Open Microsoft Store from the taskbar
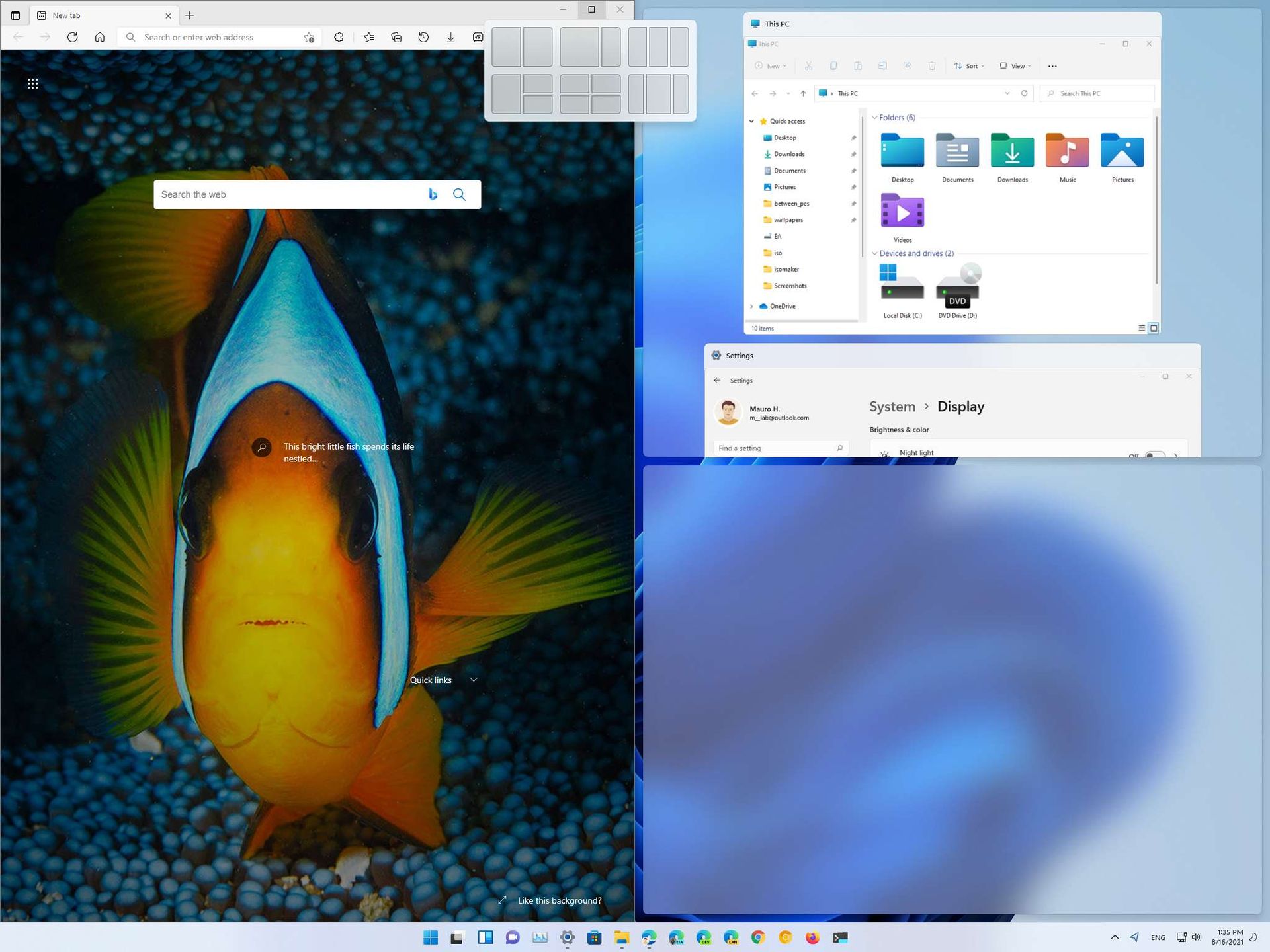1270x952 pixels. (x=595, y=937)
